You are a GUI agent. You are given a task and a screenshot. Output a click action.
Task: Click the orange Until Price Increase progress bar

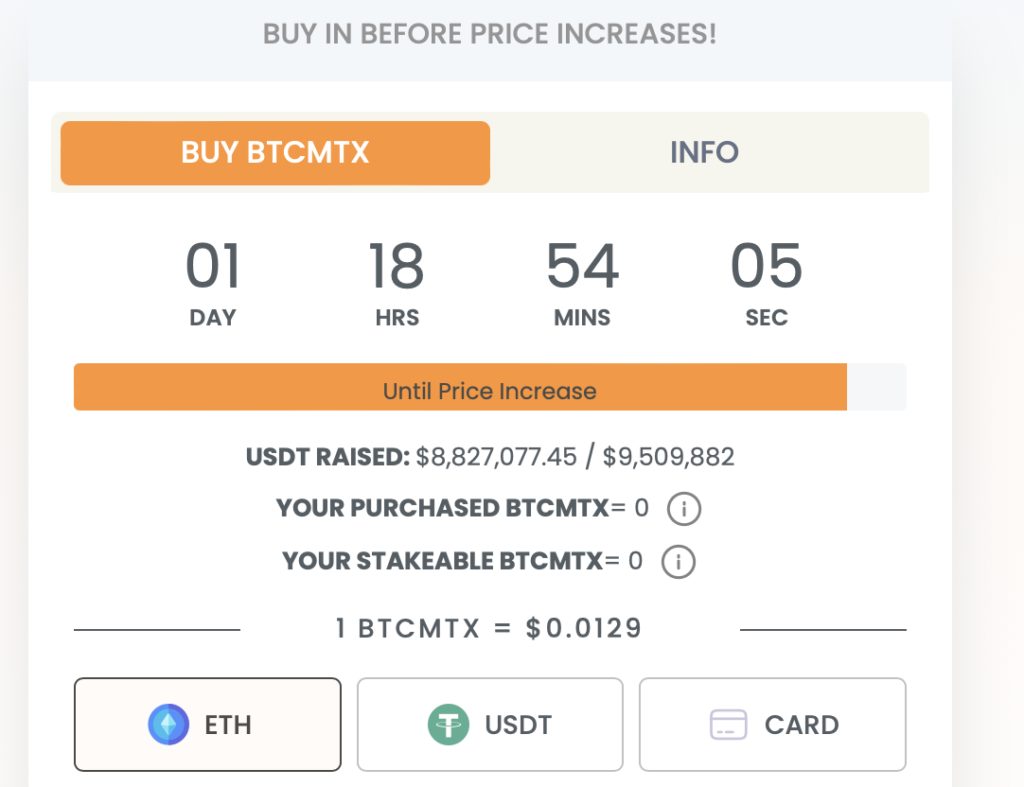pos(460,387)
